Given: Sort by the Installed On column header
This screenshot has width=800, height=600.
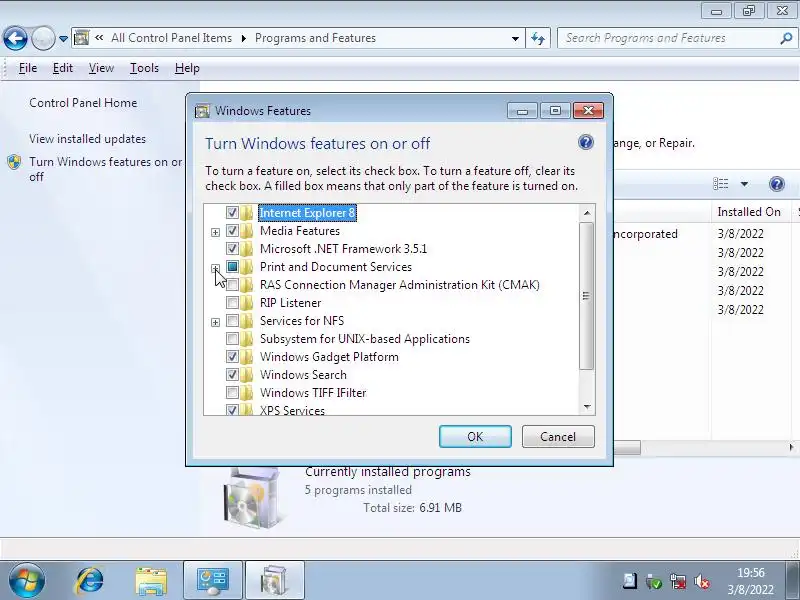Looking at the screenshot, I should 749,212.
